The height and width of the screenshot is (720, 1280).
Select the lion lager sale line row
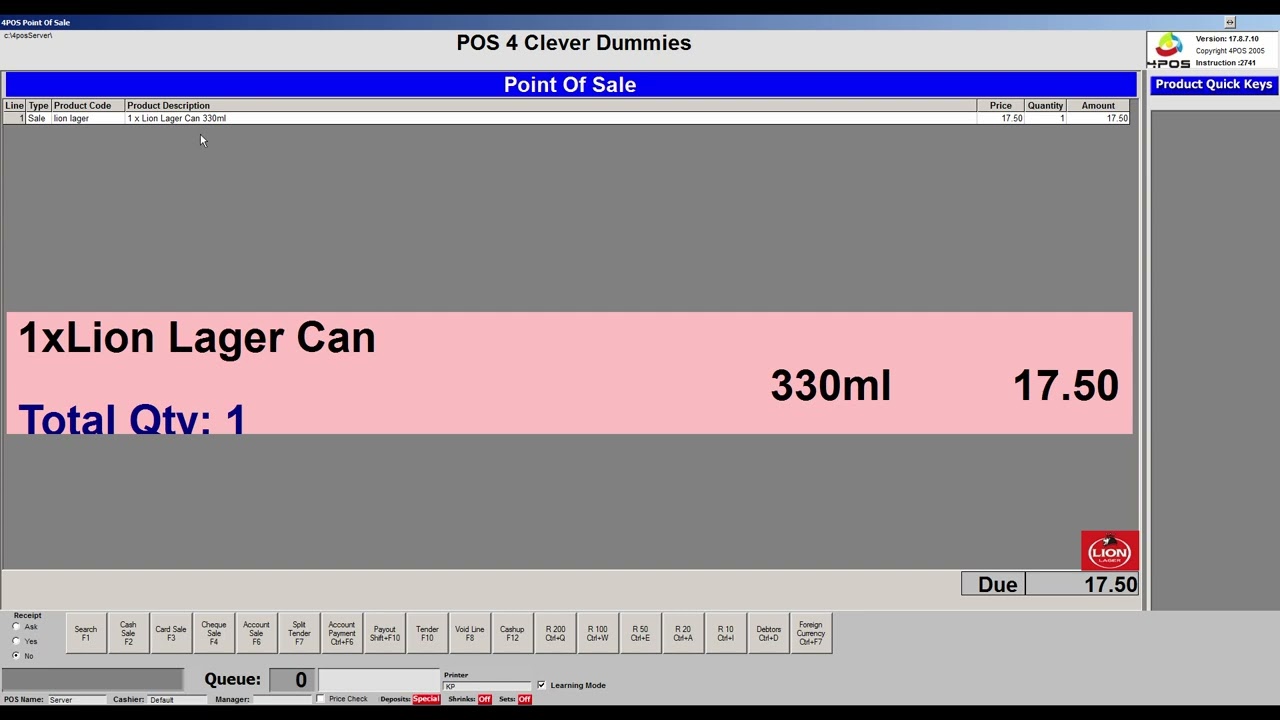pos(567,118)
